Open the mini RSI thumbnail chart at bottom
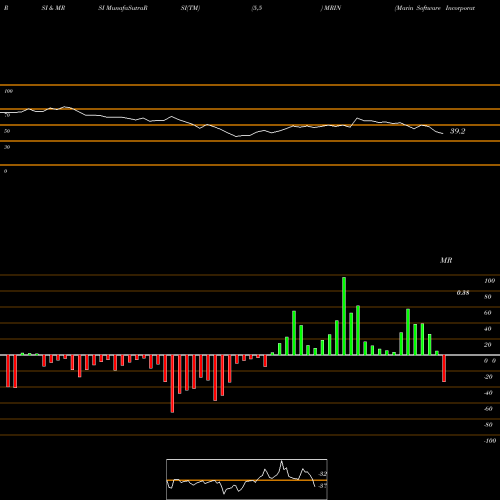The width and height of the screenshot is (500, 500). pyautogui.click(x=247, y=479)
